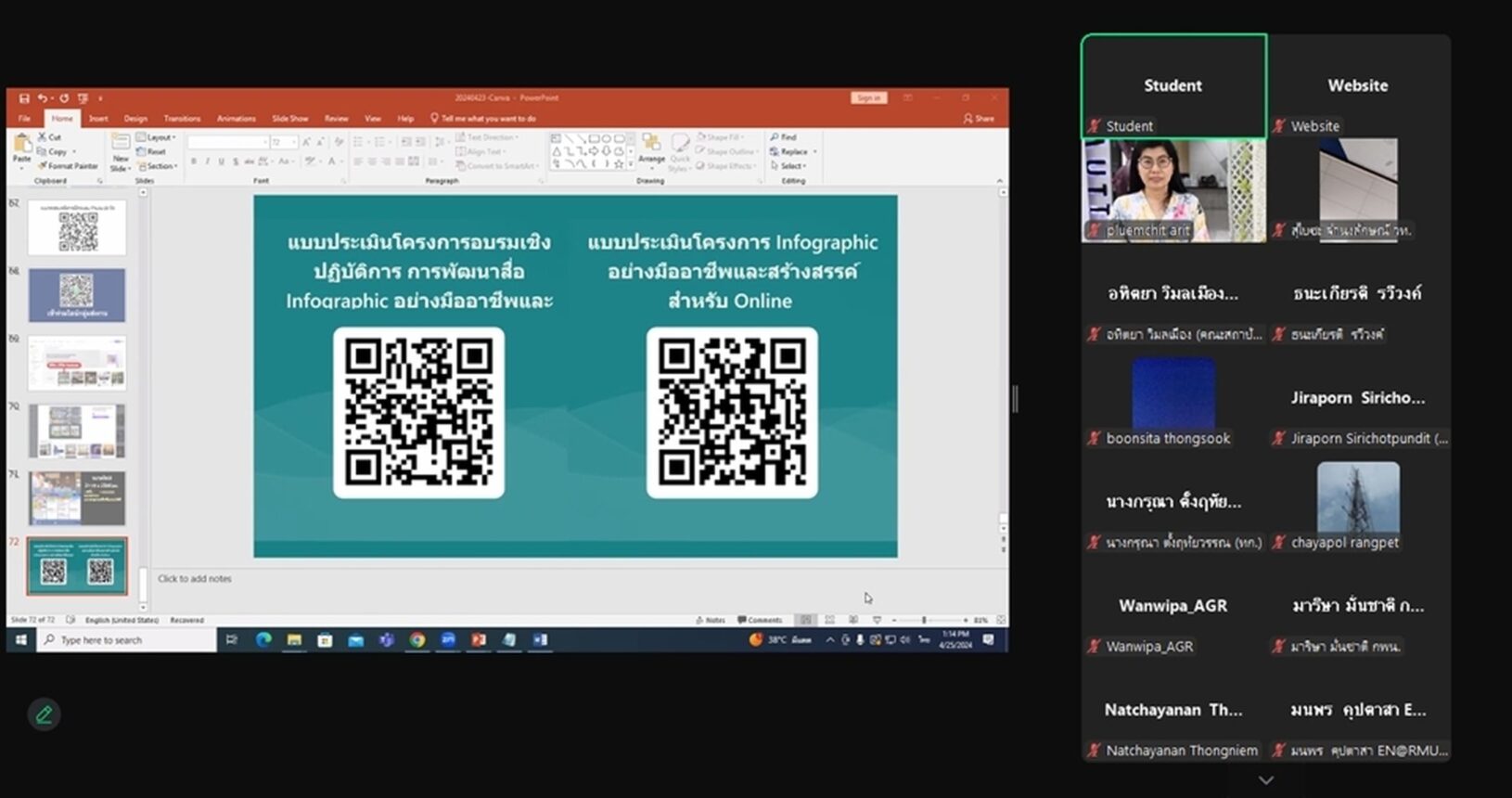
Task: Click the Cut command
Action: 50,137
